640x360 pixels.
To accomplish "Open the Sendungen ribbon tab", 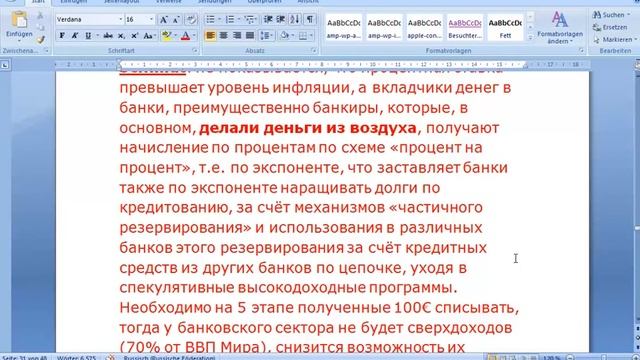I will point(215,2).
